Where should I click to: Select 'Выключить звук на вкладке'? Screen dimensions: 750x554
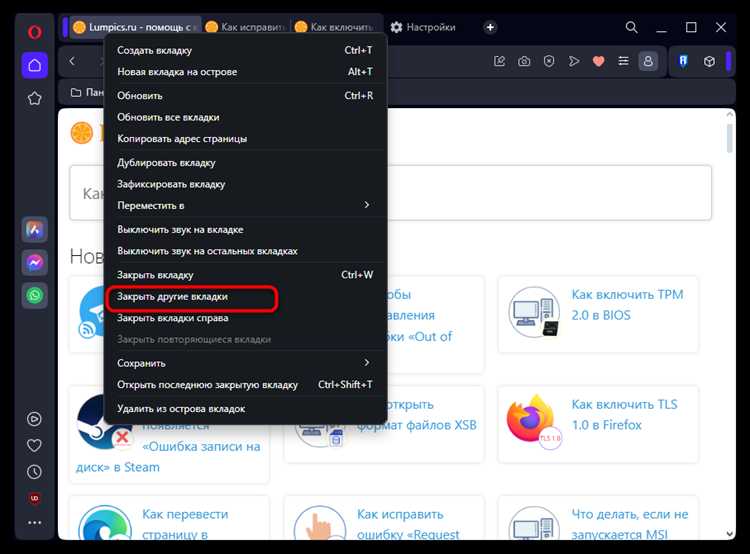[x=245, y=230]
